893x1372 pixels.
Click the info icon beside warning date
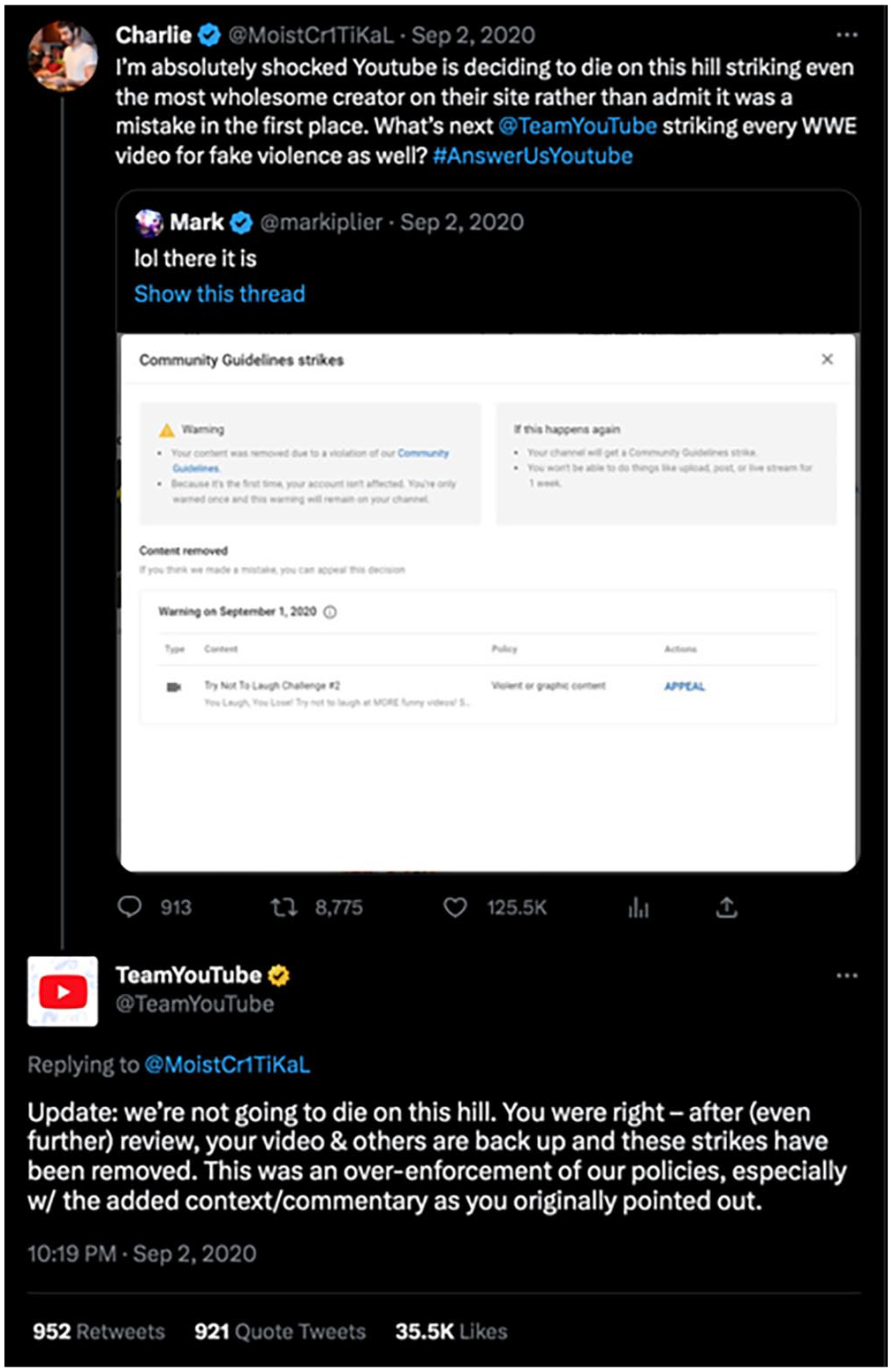[330, 611]
